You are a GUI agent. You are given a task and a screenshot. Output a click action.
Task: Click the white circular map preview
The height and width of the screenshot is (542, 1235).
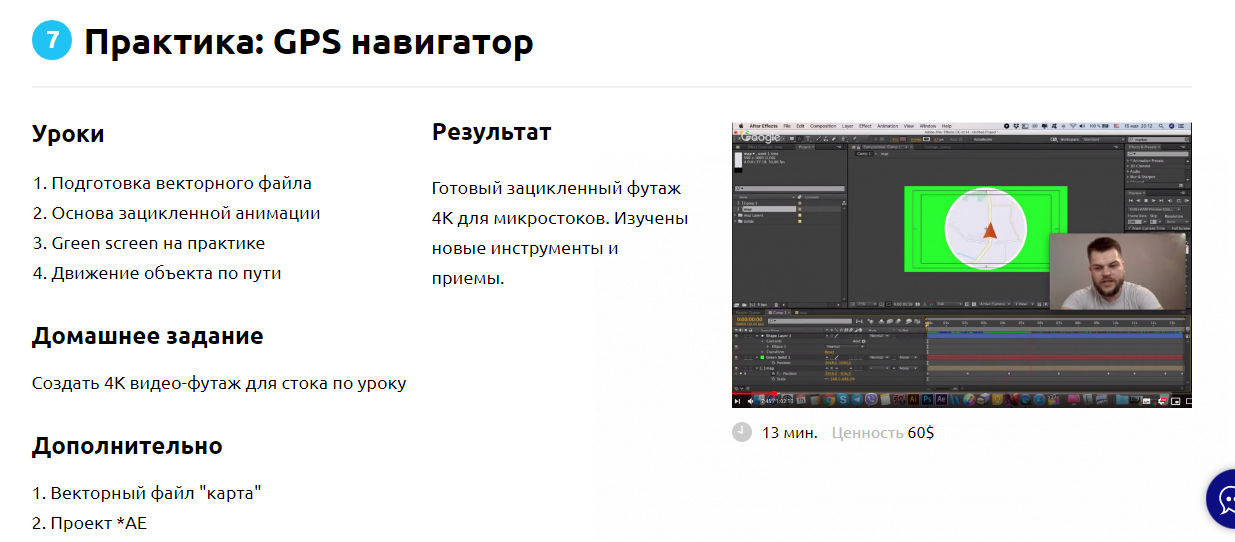(986, 228)
